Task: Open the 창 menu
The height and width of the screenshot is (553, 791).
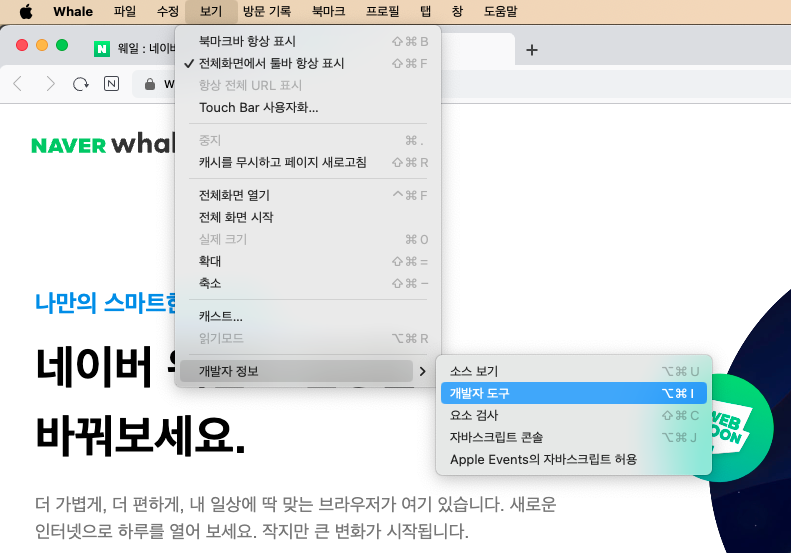Action: pos(458,11)
